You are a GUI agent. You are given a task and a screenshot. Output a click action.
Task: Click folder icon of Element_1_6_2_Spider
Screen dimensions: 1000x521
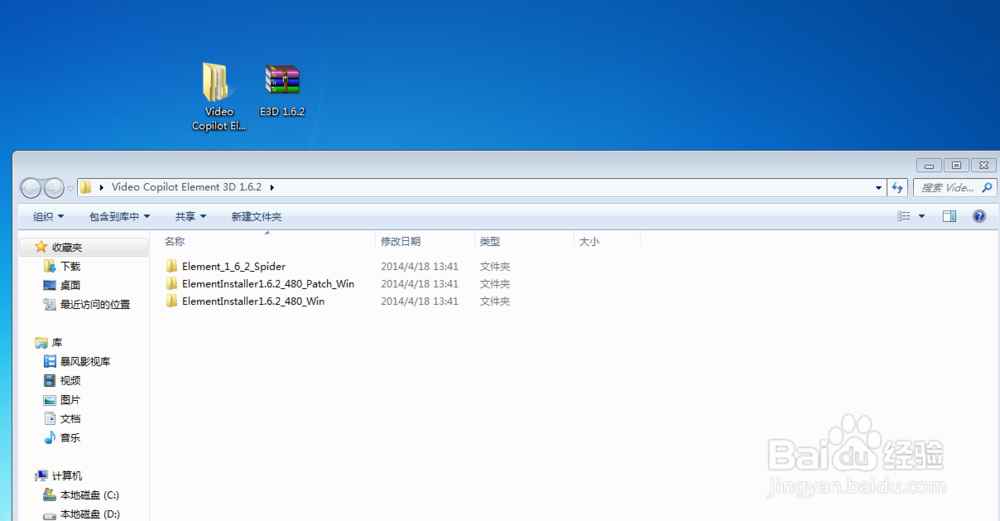pos(172,266)
